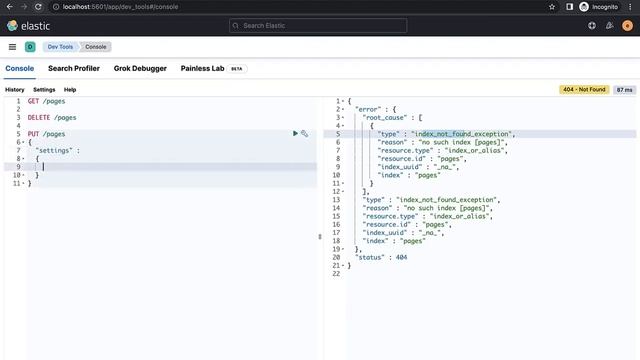Click the 404 - Not Found status badge
This screenshot has width=640, height=360.
[x=584, y=89]
